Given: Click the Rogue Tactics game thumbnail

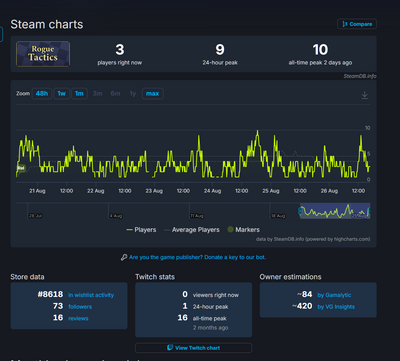Looking at the screenshot, I should (x=43, y=54).
